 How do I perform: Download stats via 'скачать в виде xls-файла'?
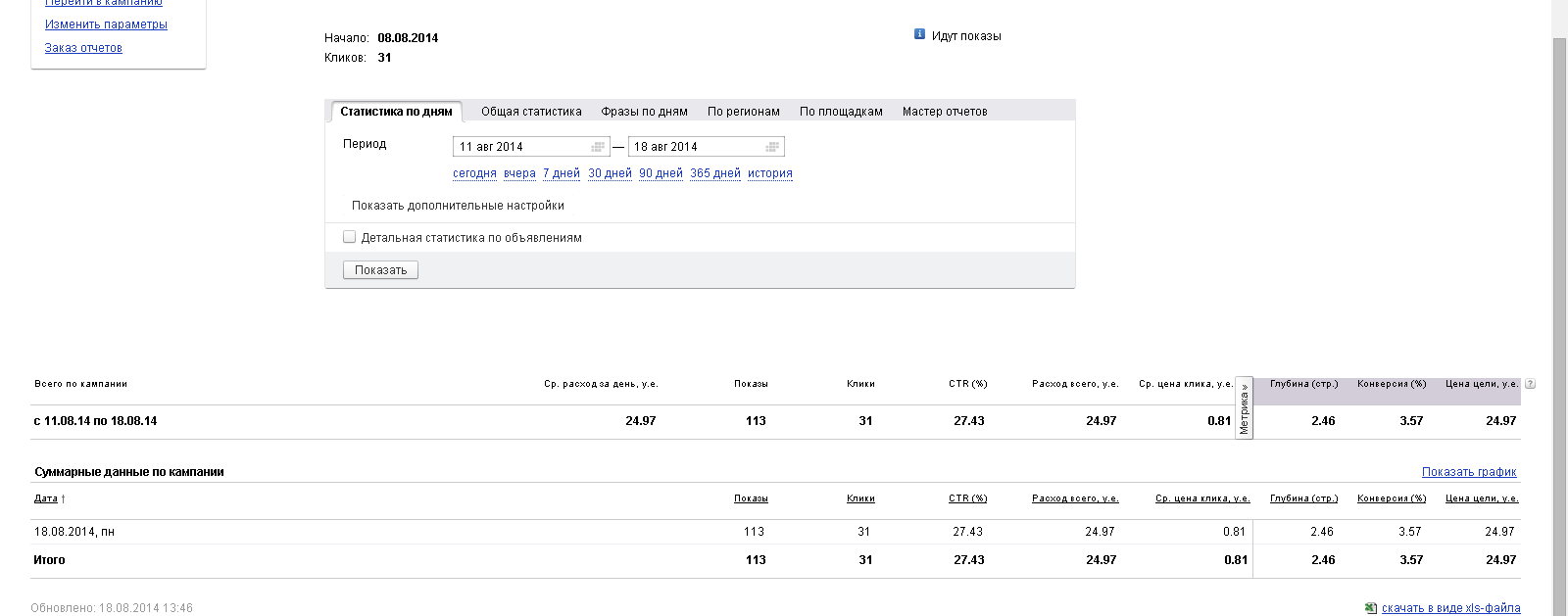coord(1450,608)
